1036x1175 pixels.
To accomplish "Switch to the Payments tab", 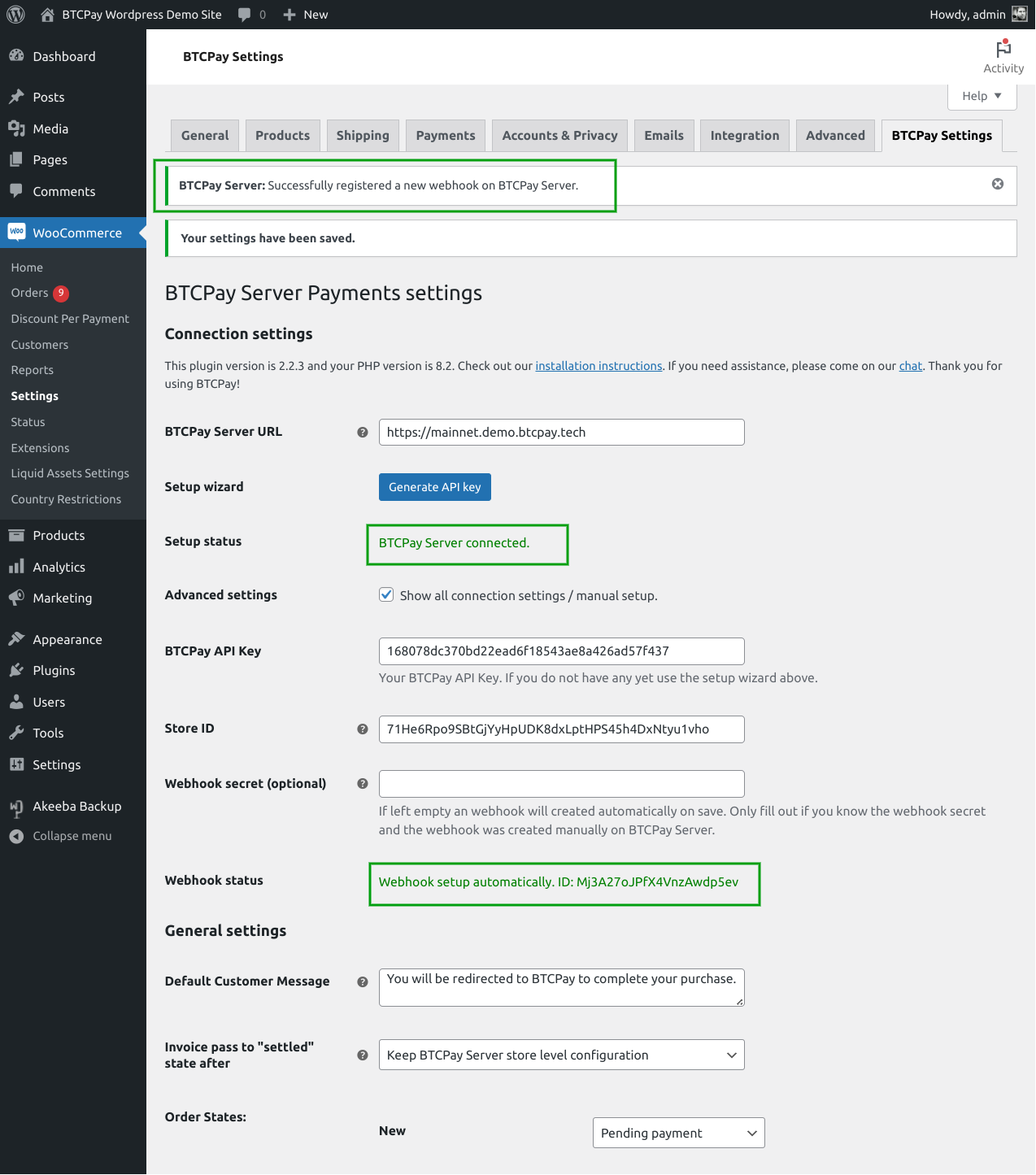I will tap(446, 135).
